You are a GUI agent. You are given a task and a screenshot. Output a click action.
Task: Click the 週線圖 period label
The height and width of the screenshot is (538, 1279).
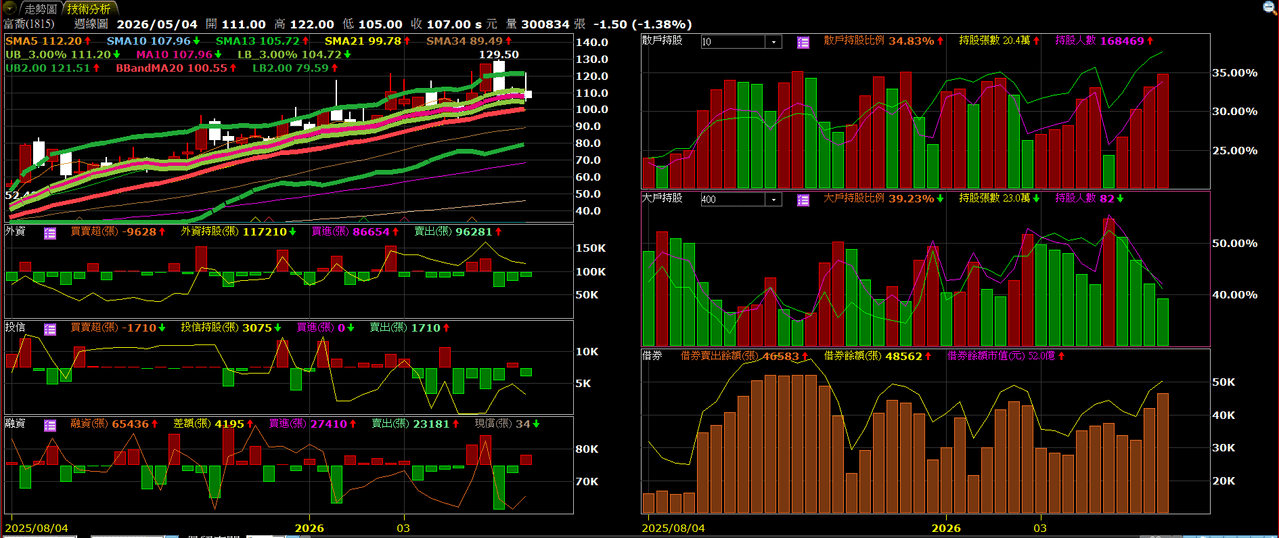click(x=91, y=24)
